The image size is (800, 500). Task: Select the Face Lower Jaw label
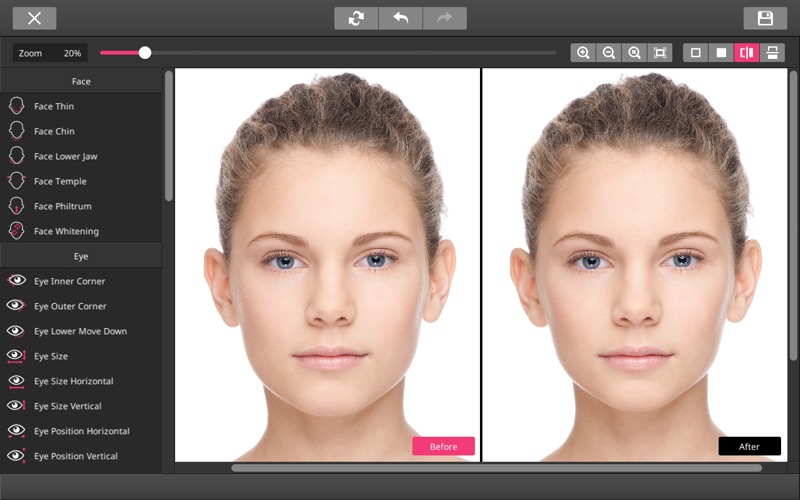65,156
